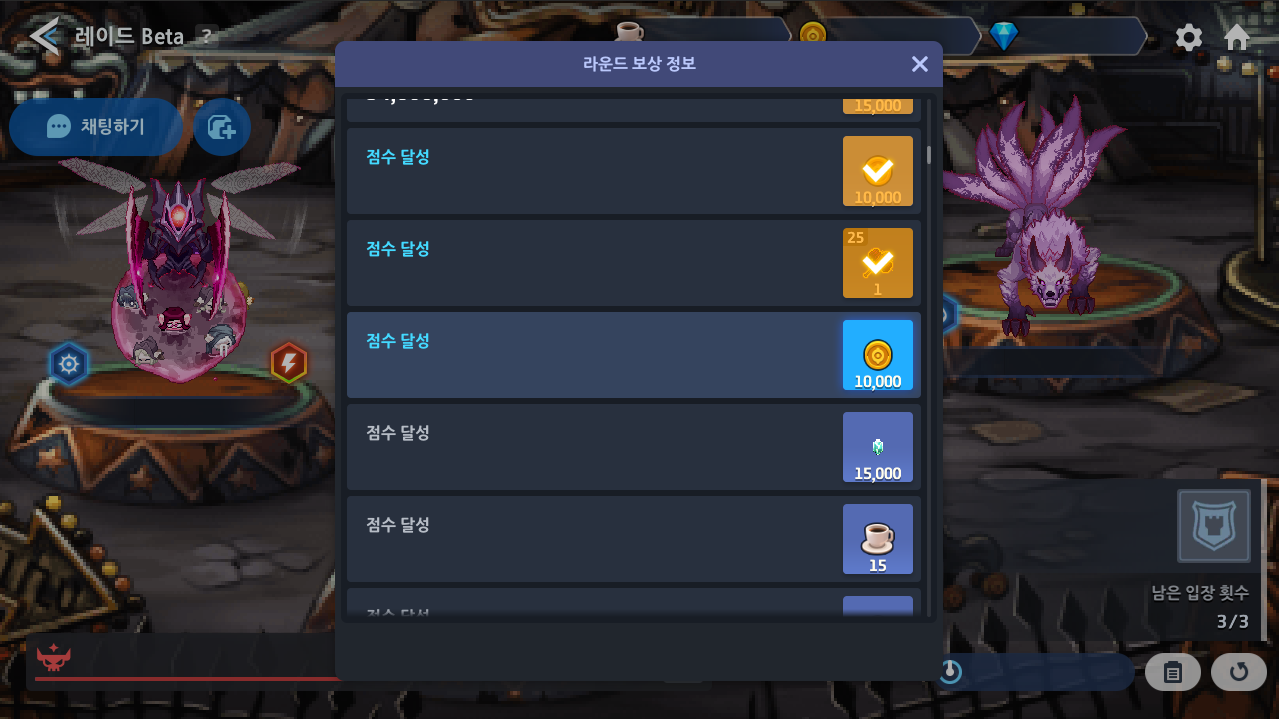The width and height of the screenshot is (1279, 719).
Task: Open the clipboard list icon button
Action: pos(1173,672)
